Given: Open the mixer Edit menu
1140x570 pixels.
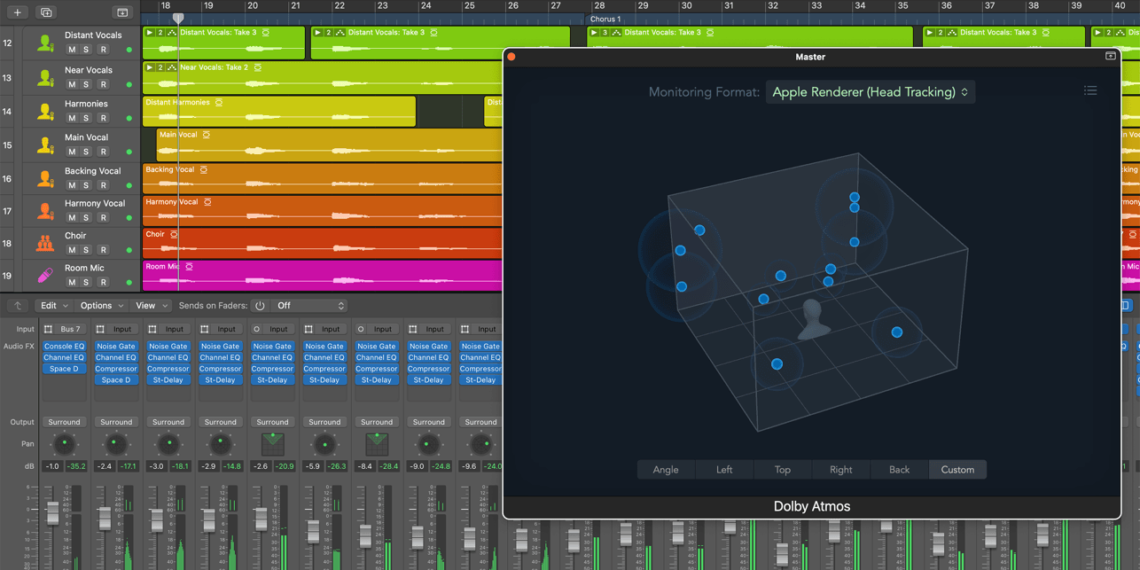Looking at the screenshot, I should (x=55, y=306).
